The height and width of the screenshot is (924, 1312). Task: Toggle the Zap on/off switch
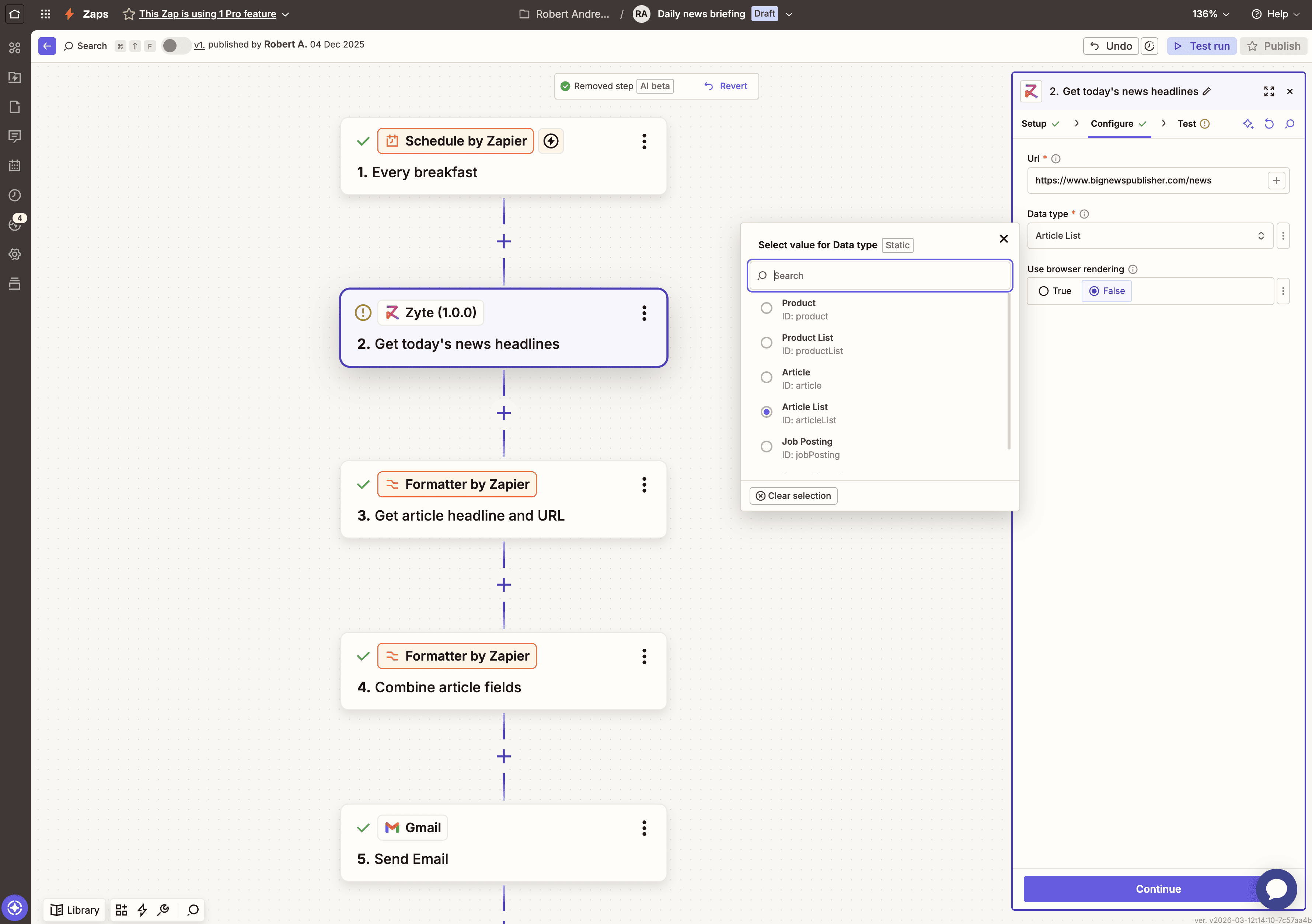pyautogui.click(x=175, y=46)
